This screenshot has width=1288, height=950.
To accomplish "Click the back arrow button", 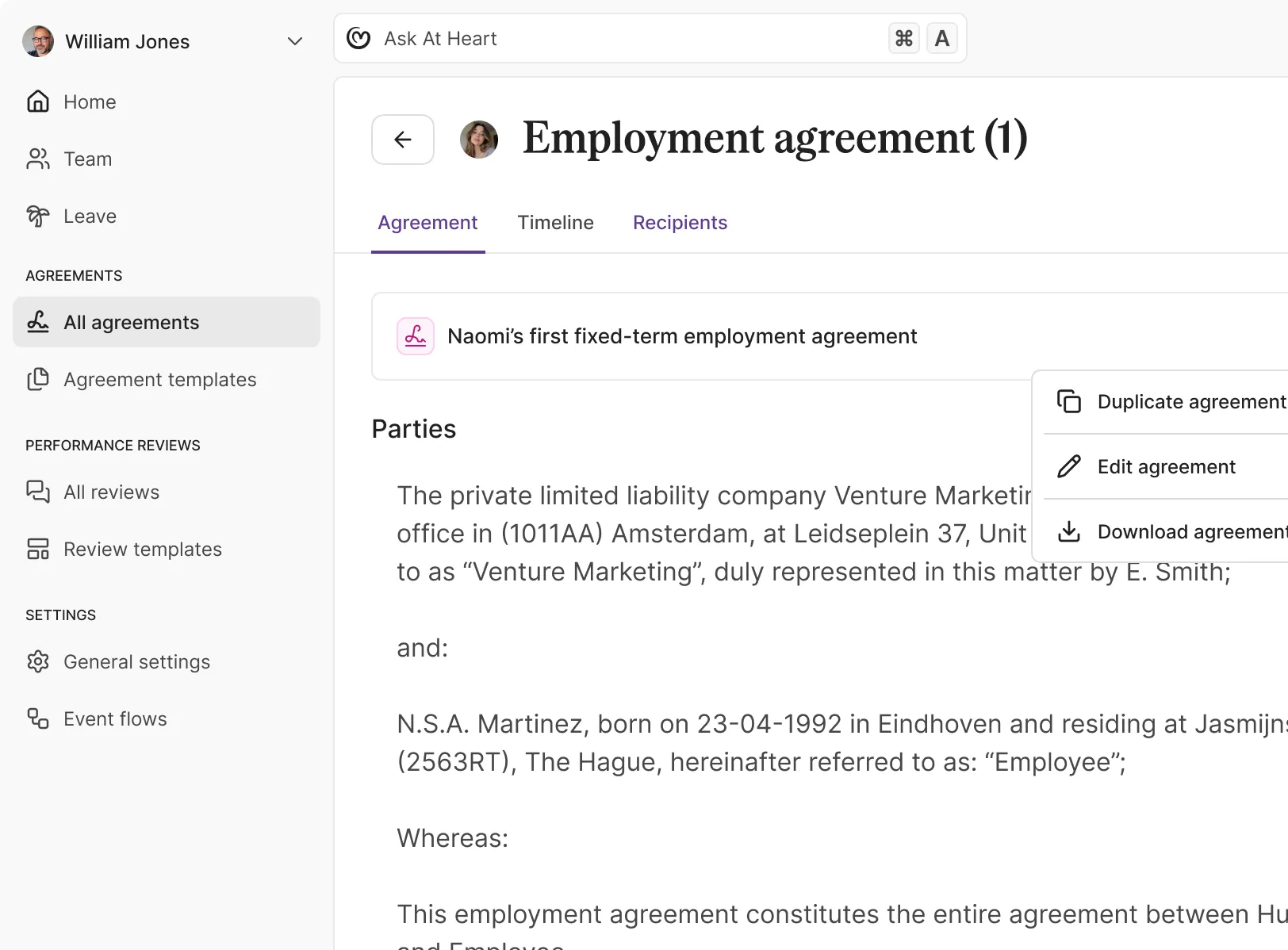I will coord(402,140).
